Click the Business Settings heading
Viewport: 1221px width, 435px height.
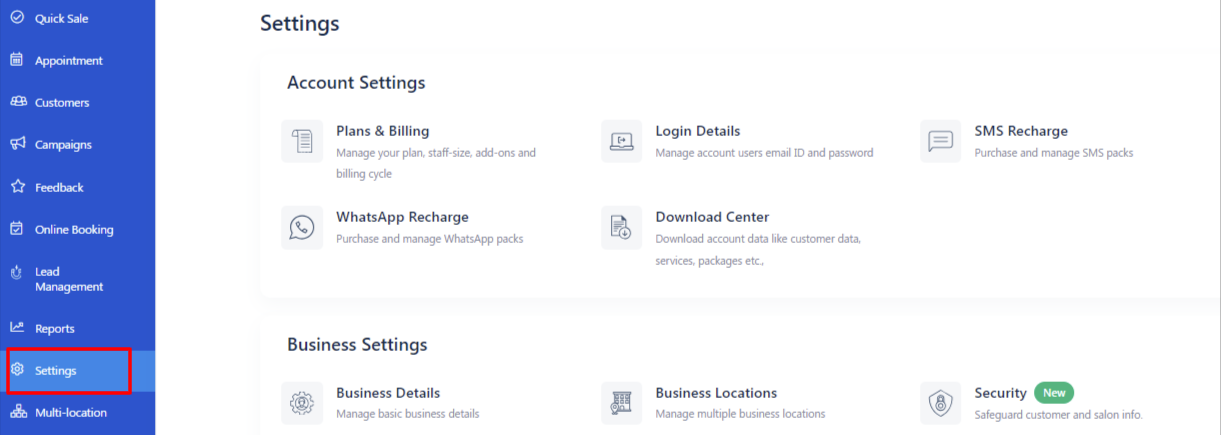coord(357,345)
